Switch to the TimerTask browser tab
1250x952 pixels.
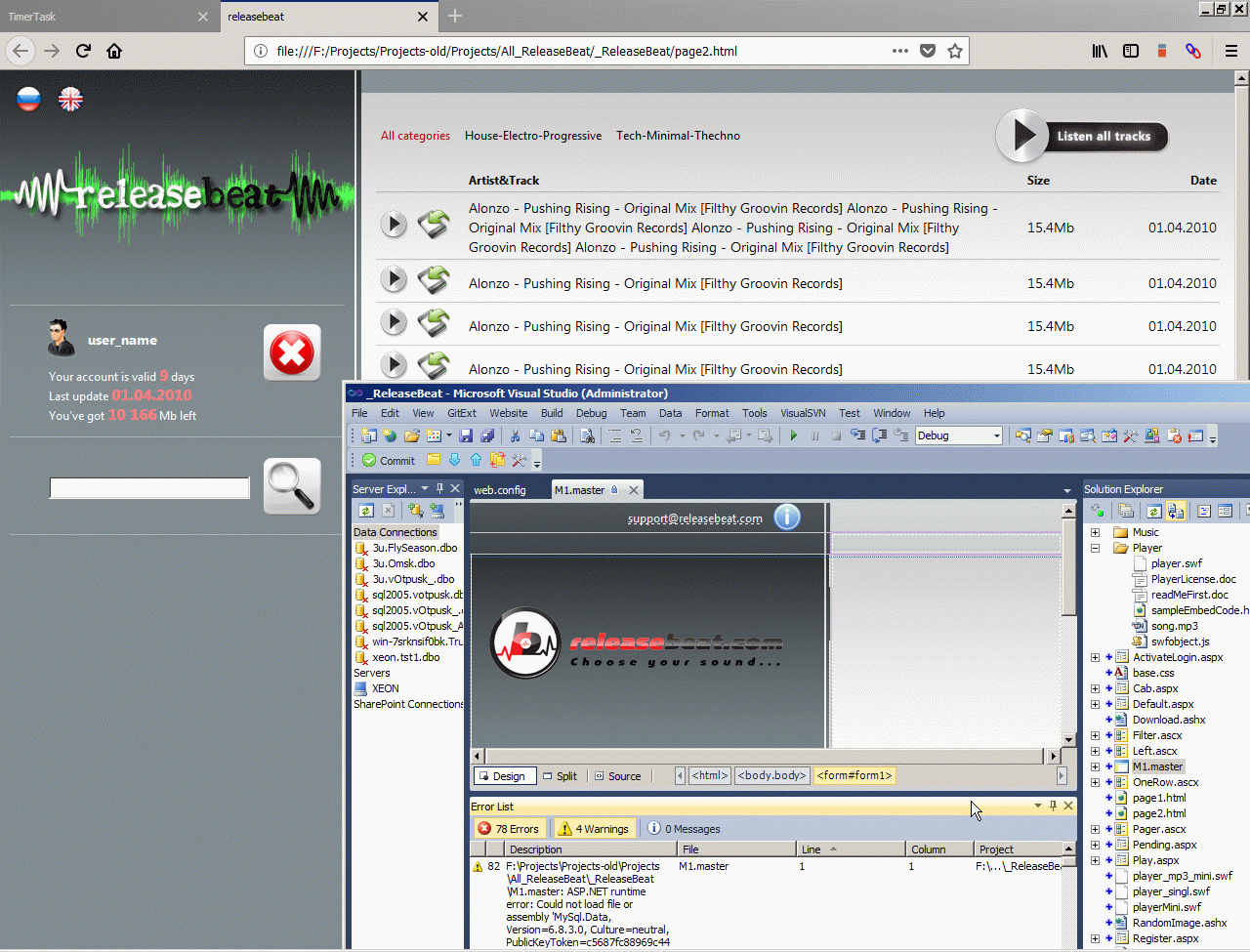(x=107, y=17)
